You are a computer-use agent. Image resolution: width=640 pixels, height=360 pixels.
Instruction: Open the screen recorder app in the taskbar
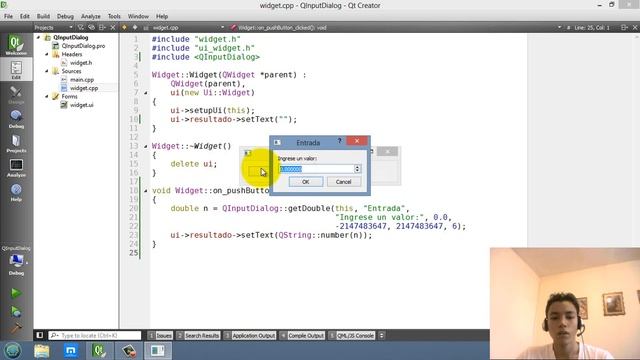tap(129, 351)
